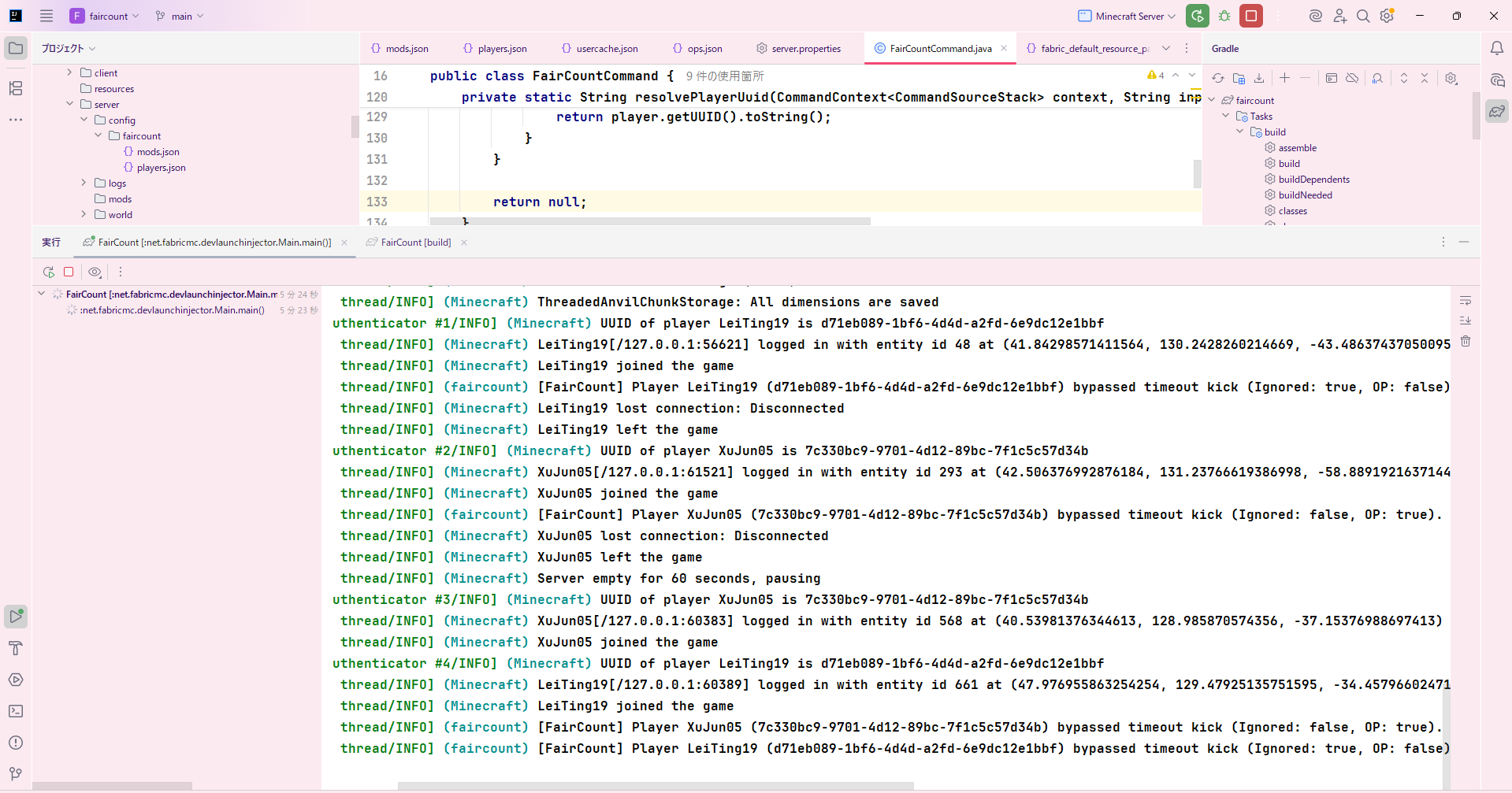Click the plus icon in Gradle toolbar
The image size is (1512, 793).
(x=1285, y=78)
